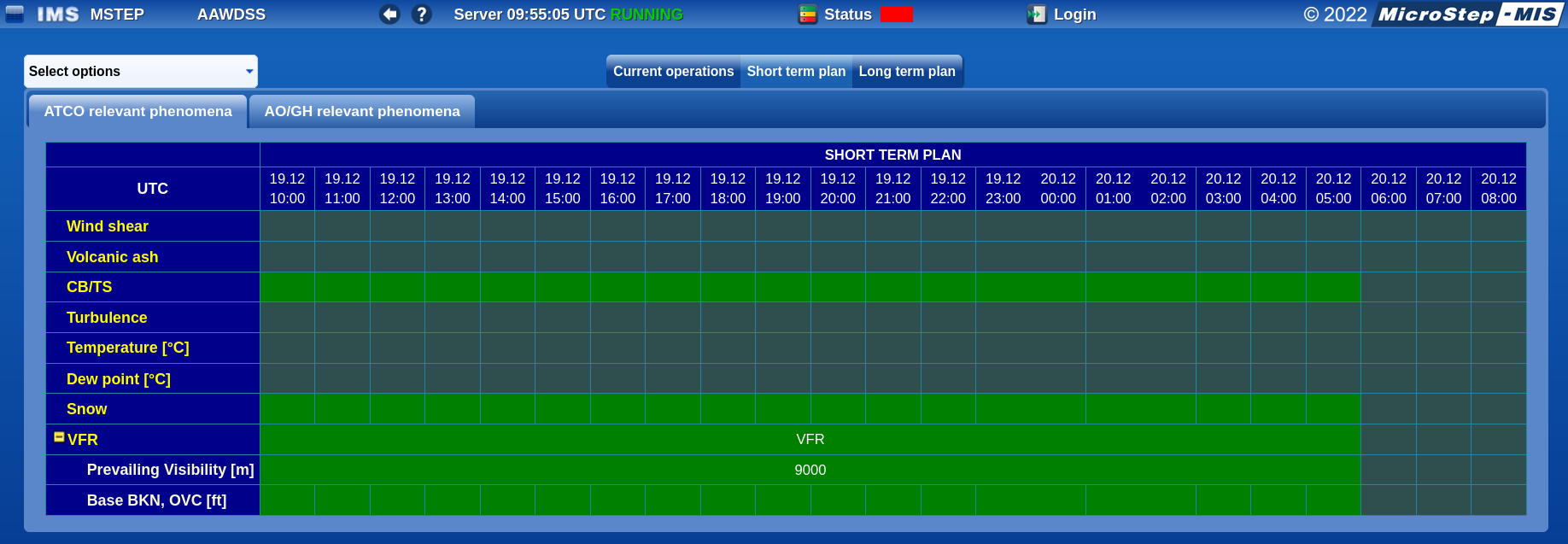This screenshot has height=544, width=1568.
Task: Click the 9000 Prevailing Visibility cell
Action: coord(810,471)
